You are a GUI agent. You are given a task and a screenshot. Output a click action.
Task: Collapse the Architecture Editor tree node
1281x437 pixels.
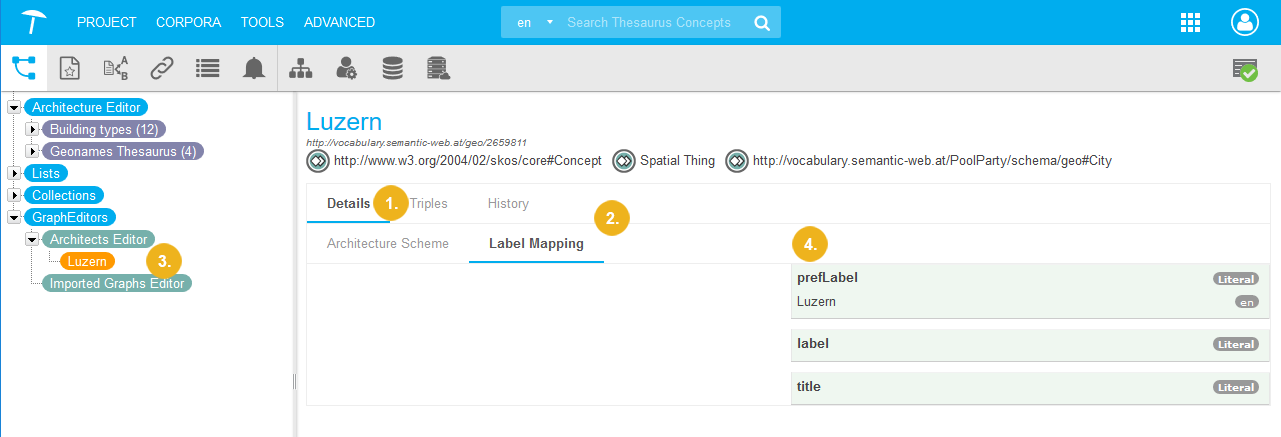click(x=14, y=107)
